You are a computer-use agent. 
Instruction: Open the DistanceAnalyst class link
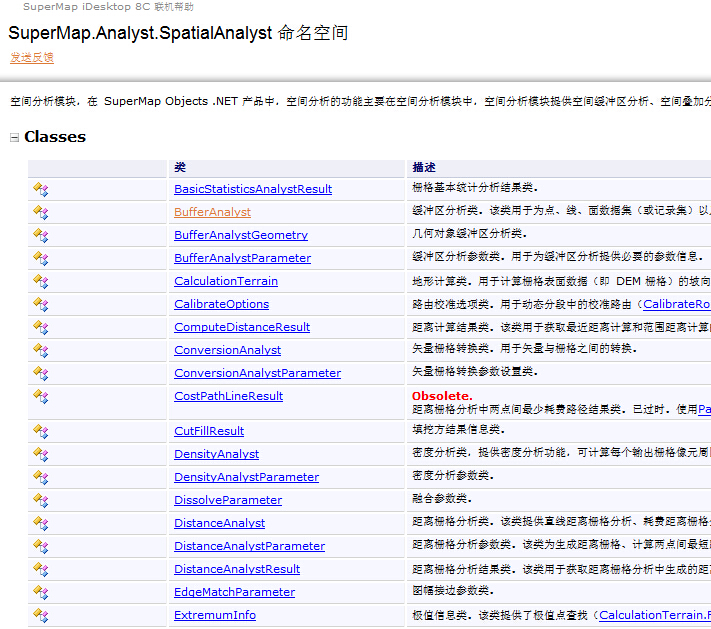click(x=219, y=523)
